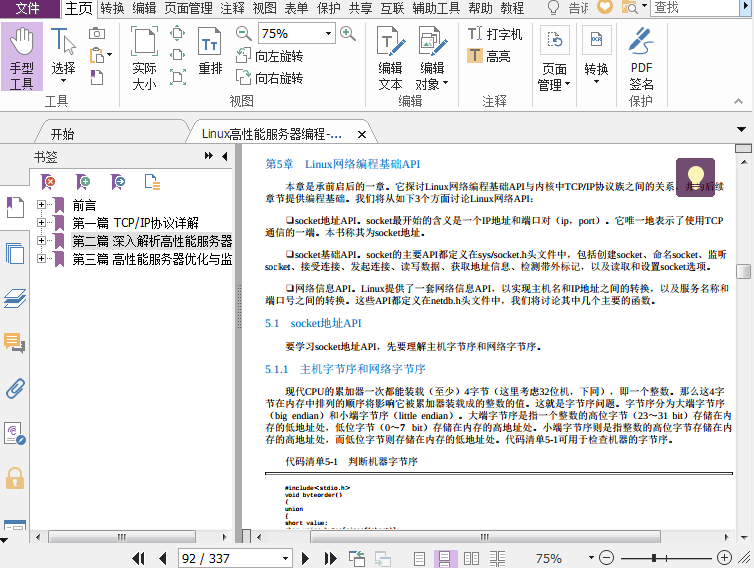Image resolution: width=754 pixels, height=568 pixels.
Task: Open the 文件 (File) menu
Action: point(28,8)
